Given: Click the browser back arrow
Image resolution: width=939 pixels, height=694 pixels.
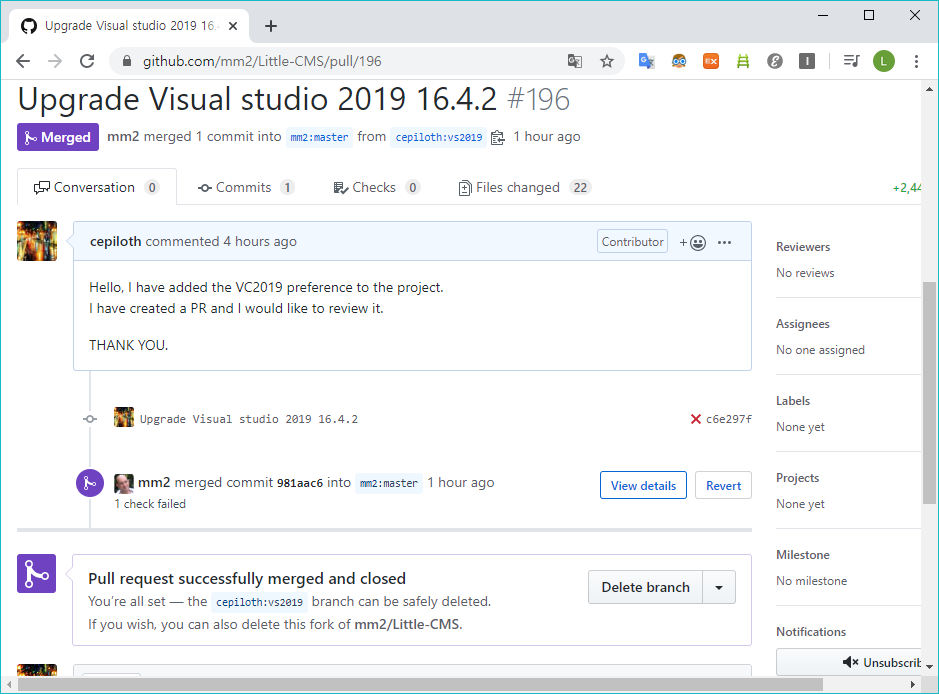Looking at the screenshot, I should (23, 61).
